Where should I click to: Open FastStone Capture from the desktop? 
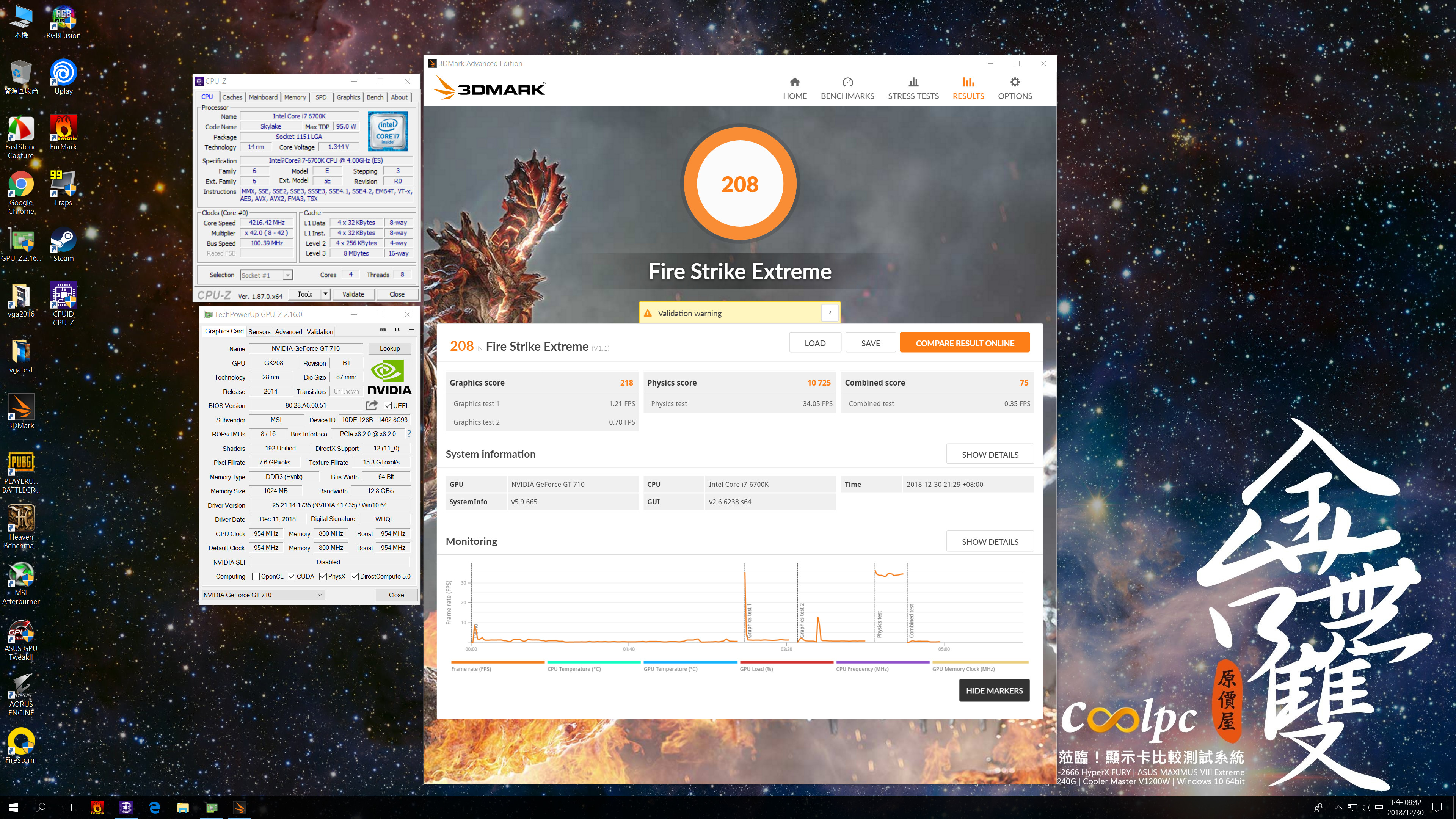click(x=21, y=137)
